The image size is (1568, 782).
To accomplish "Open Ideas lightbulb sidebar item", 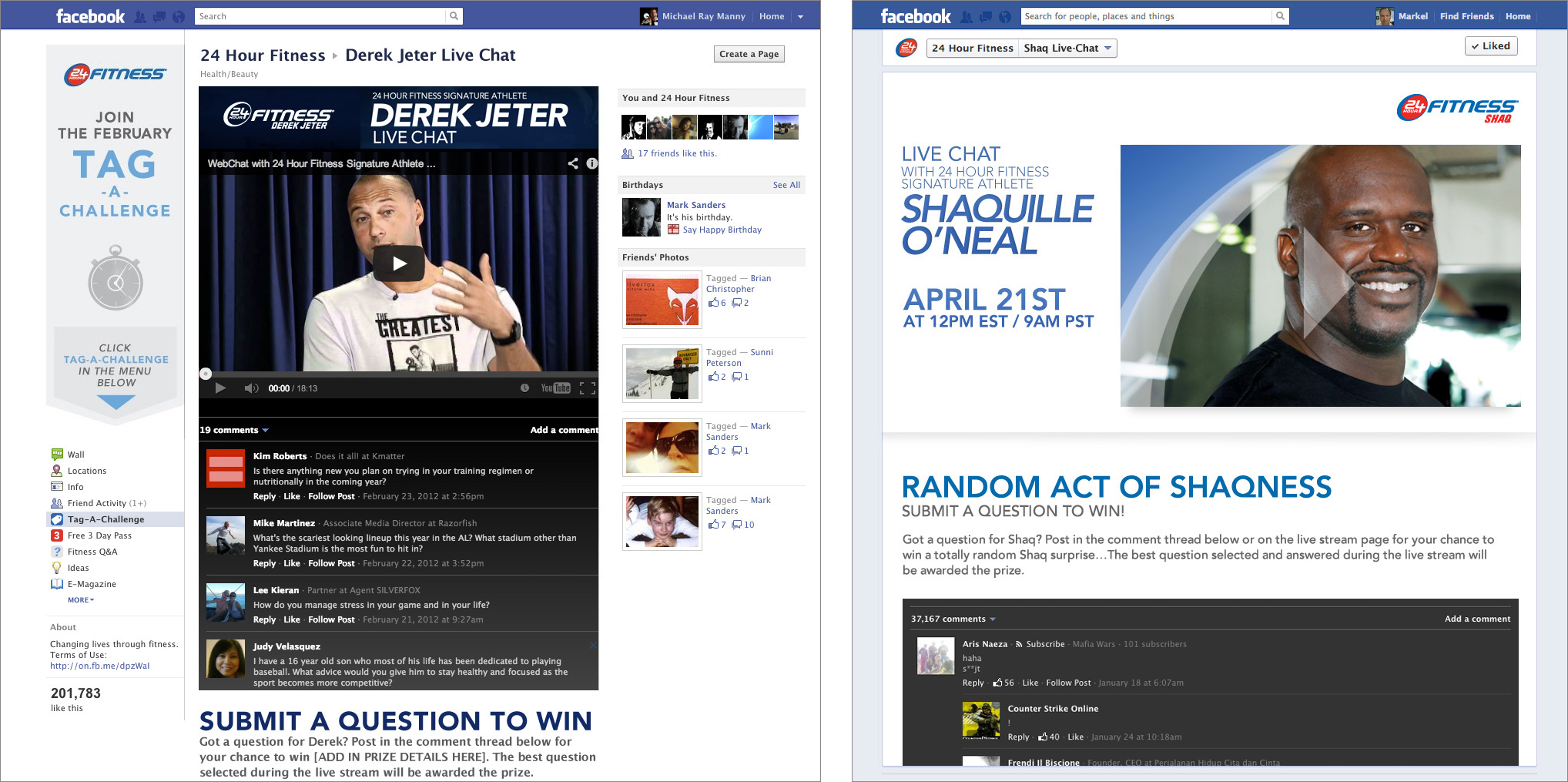I will tap(69, 568).
